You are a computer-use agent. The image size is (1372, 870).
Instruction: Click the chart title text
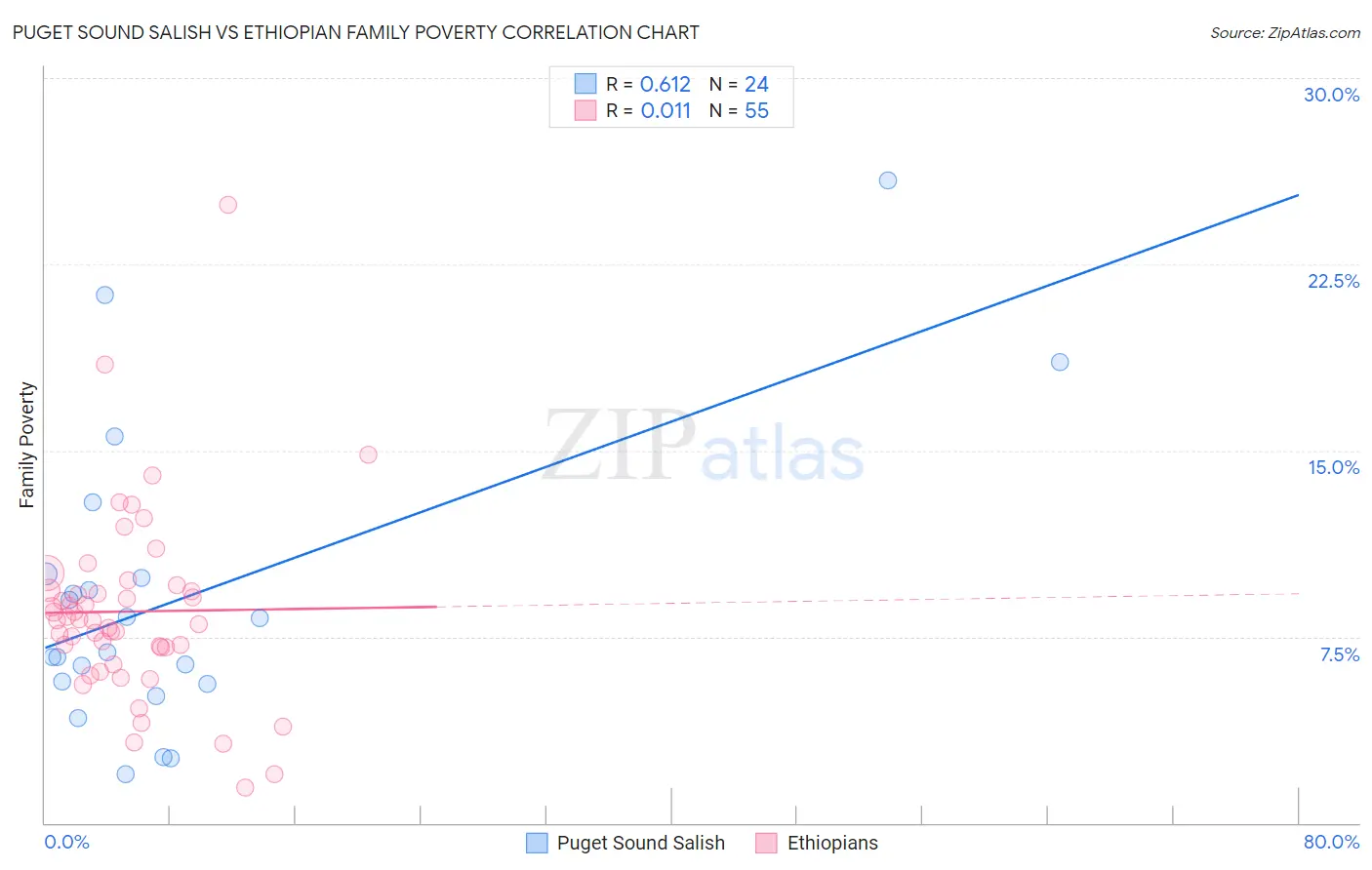pos(356,32)
